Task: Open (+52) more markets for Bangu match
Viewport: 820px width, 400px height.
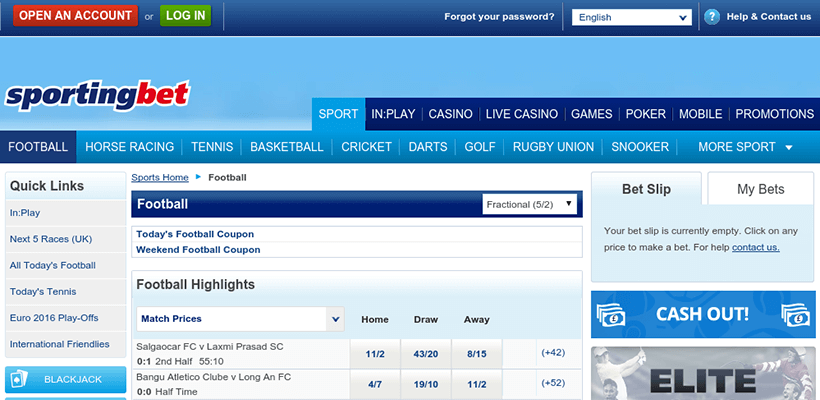Action: 553,383
